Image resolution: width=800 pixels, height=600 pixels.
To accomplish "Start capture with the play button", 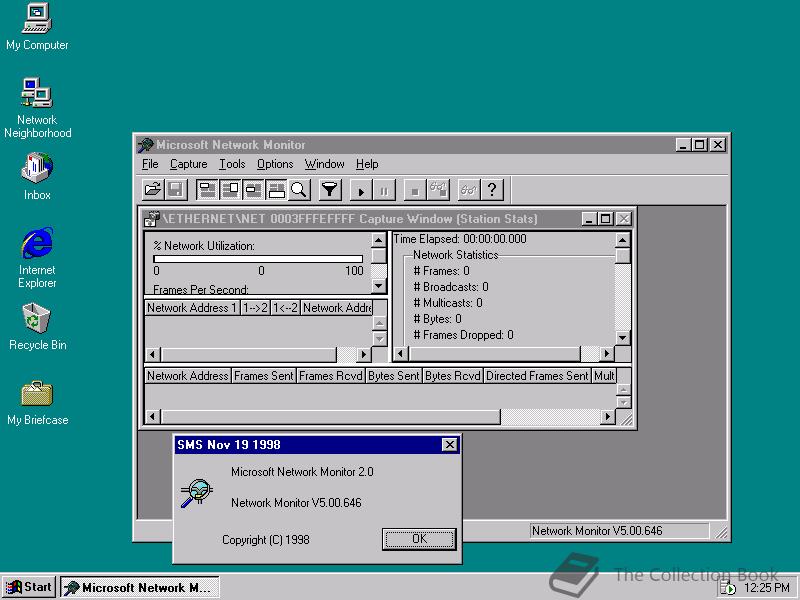I will click(361, 190).
